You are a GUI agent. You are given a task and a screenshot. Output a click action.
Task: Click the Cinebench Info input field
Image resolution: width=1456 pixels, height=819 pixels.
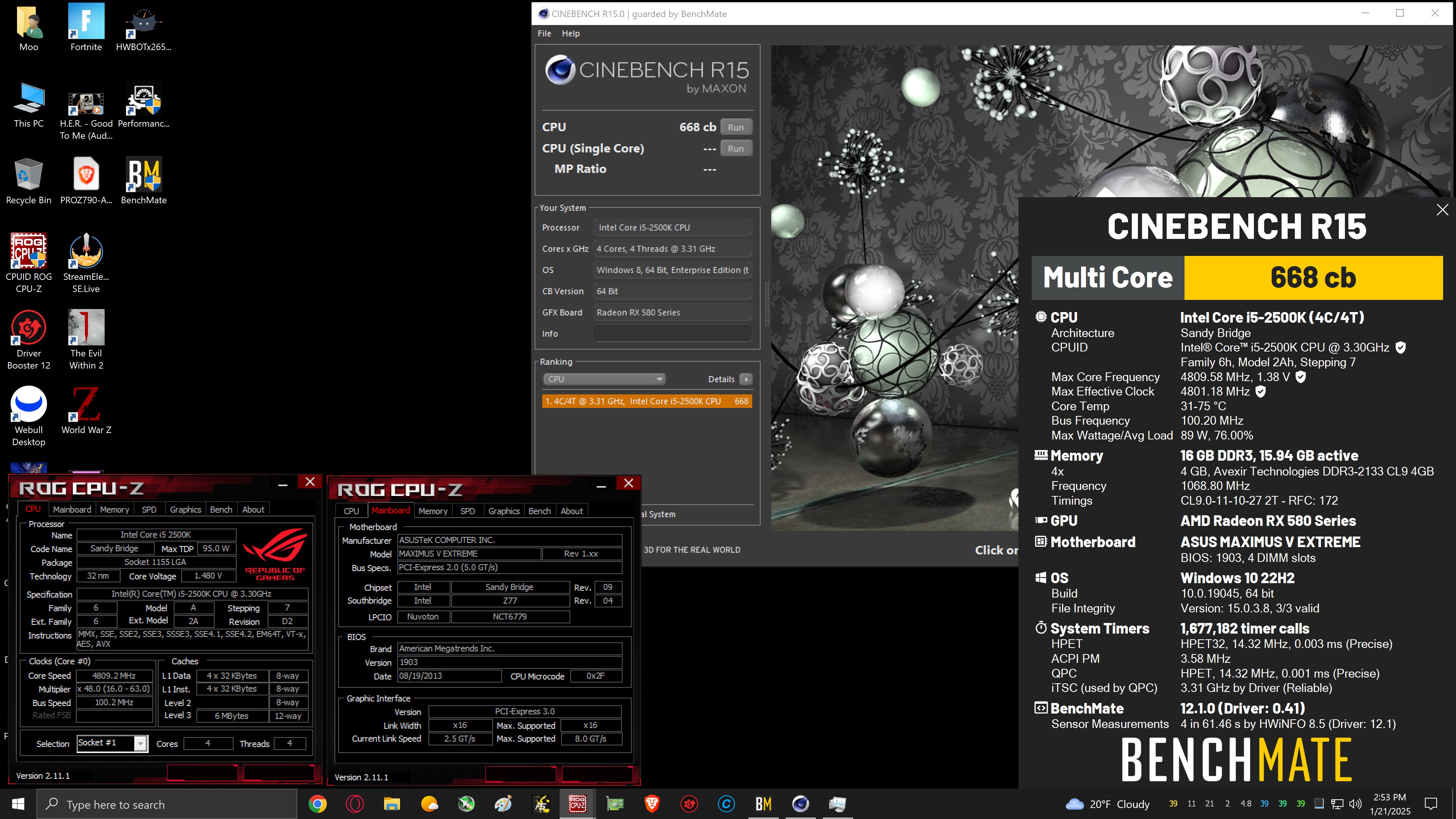pyautogui.click(x=673, y=334)
